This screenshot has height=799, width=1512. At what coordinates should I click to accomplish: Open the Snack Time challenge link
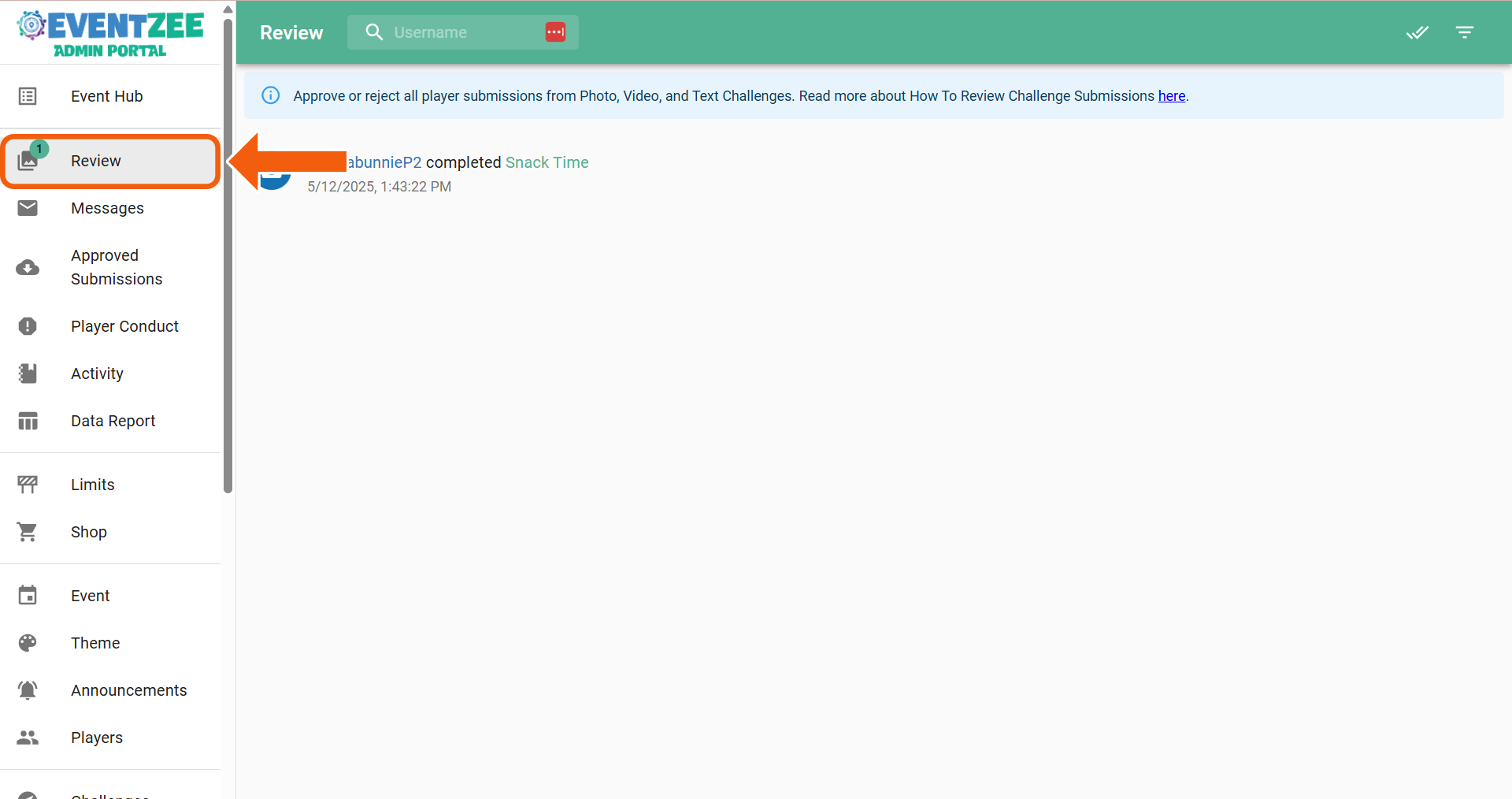pos(547,162)
